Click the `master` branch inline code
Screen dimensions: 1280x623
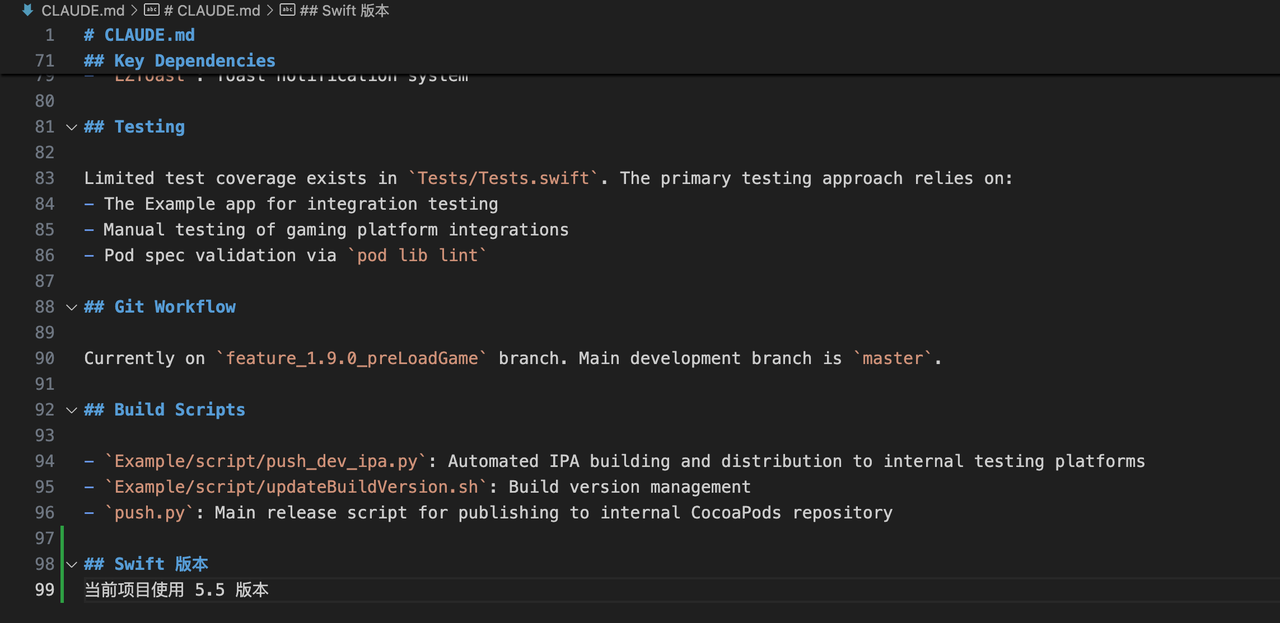point(896,358)
